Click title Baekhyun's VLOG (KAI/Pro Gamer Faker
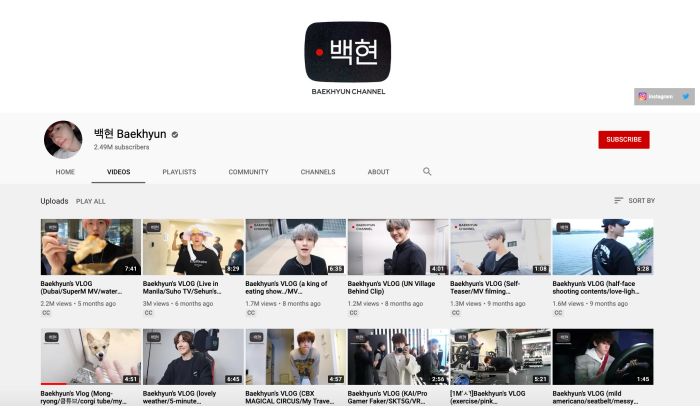Image resolution: width=700 pixels, height=406 pixels. (x=387, y=398)
